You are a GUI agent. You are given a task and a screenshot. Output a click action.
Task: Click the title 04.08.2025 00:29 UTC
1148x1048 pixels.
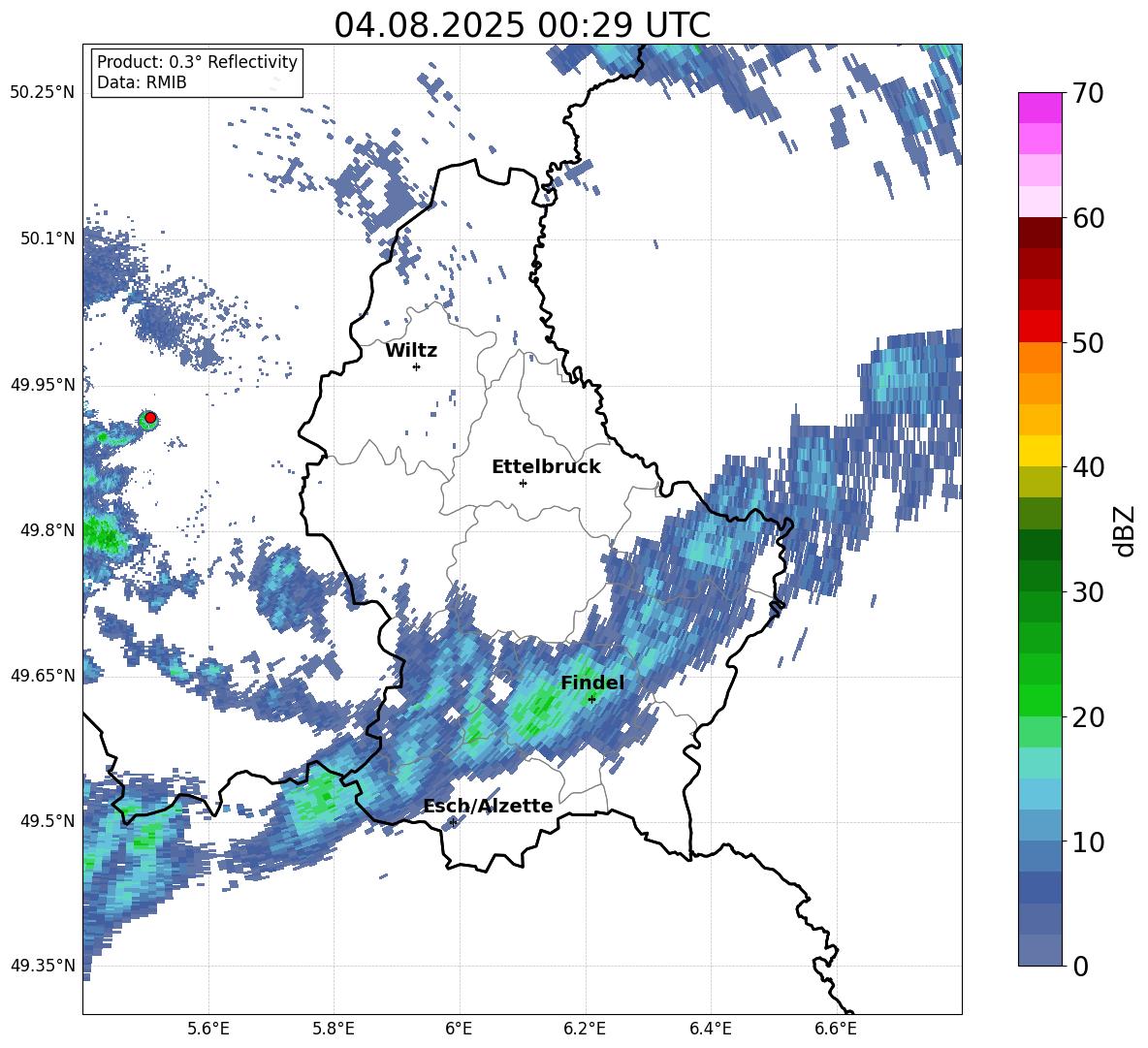click(x=522, y=25)
